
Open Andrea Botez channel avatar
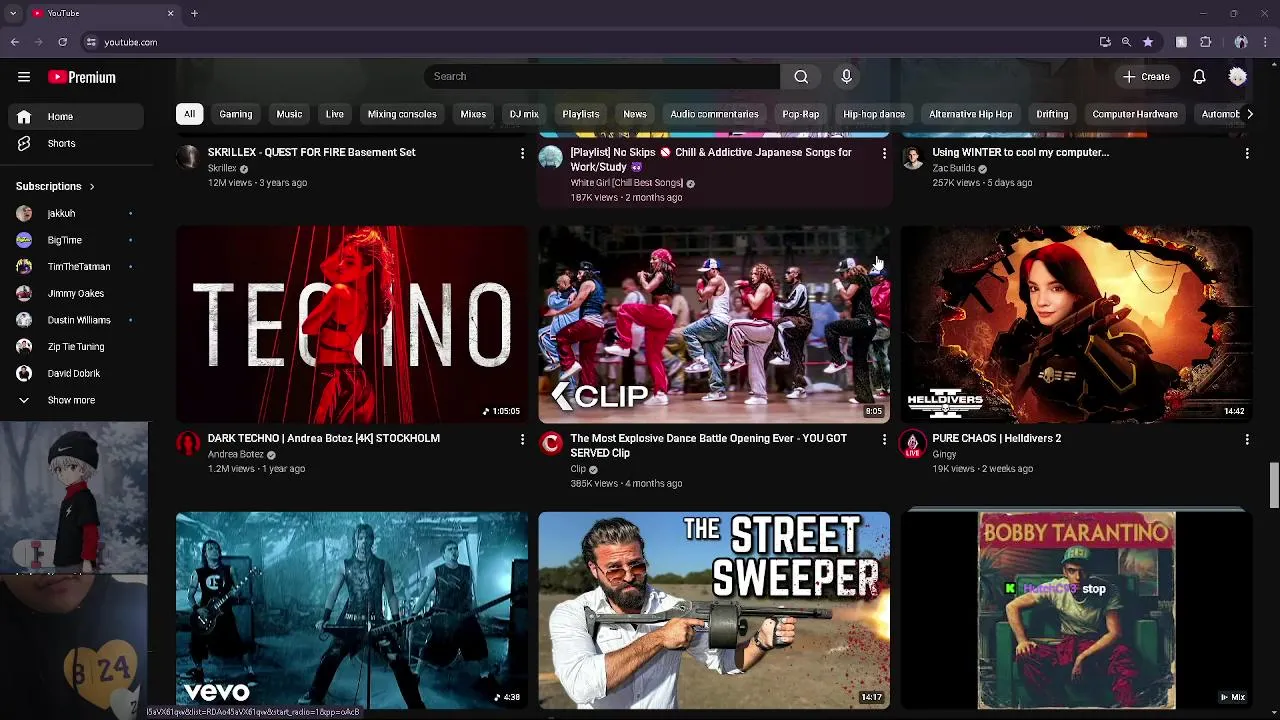click(x=188, y=443)
